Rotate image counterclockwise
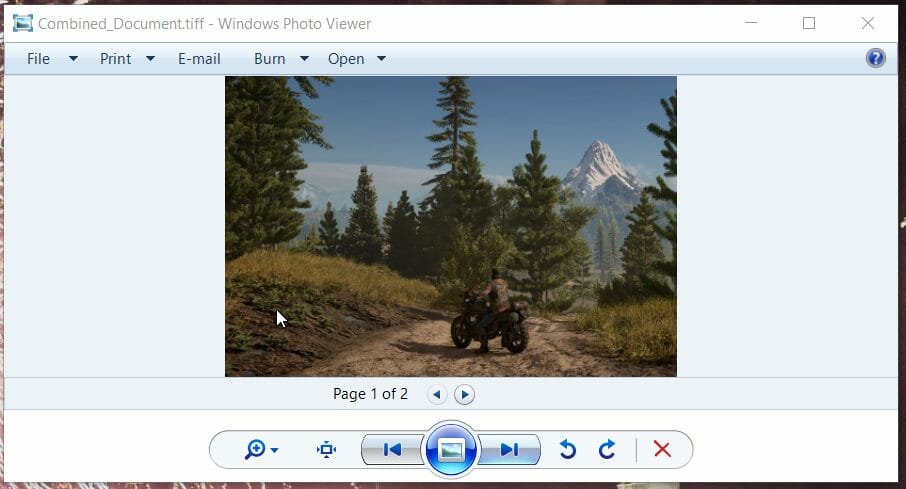Image resolution: width=906 pixels, height=489 pixels. click(x=568, y=449)
